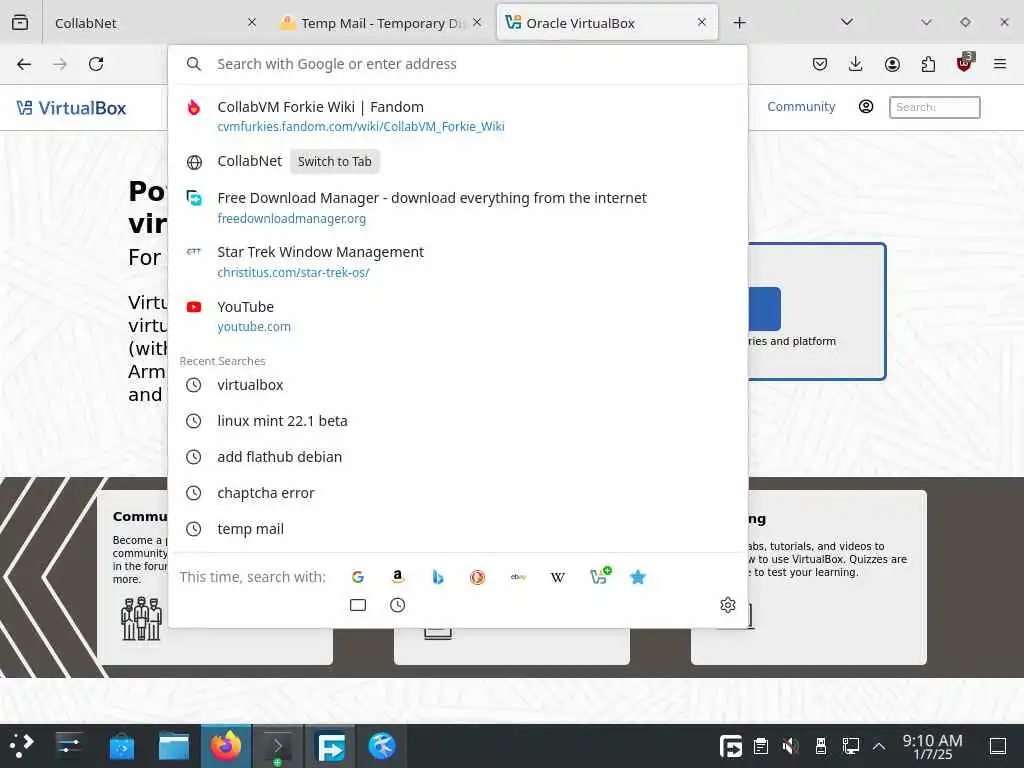Open System Settings from taskbar
Viewport: 1024px width, 768px height.
(x=69, y=746)
